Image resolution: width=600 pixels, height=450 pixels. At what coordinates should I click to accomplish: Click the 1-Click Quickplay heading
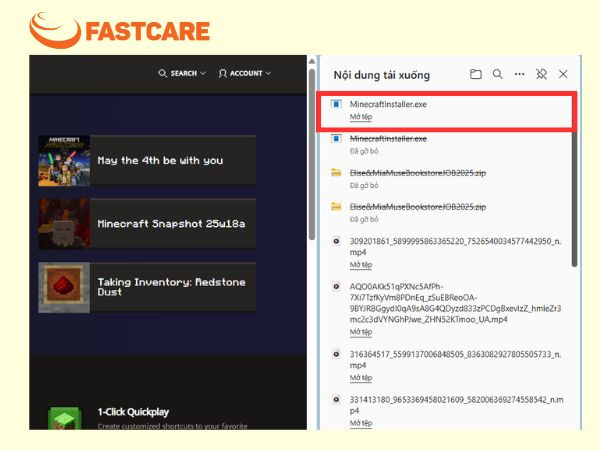133,412
